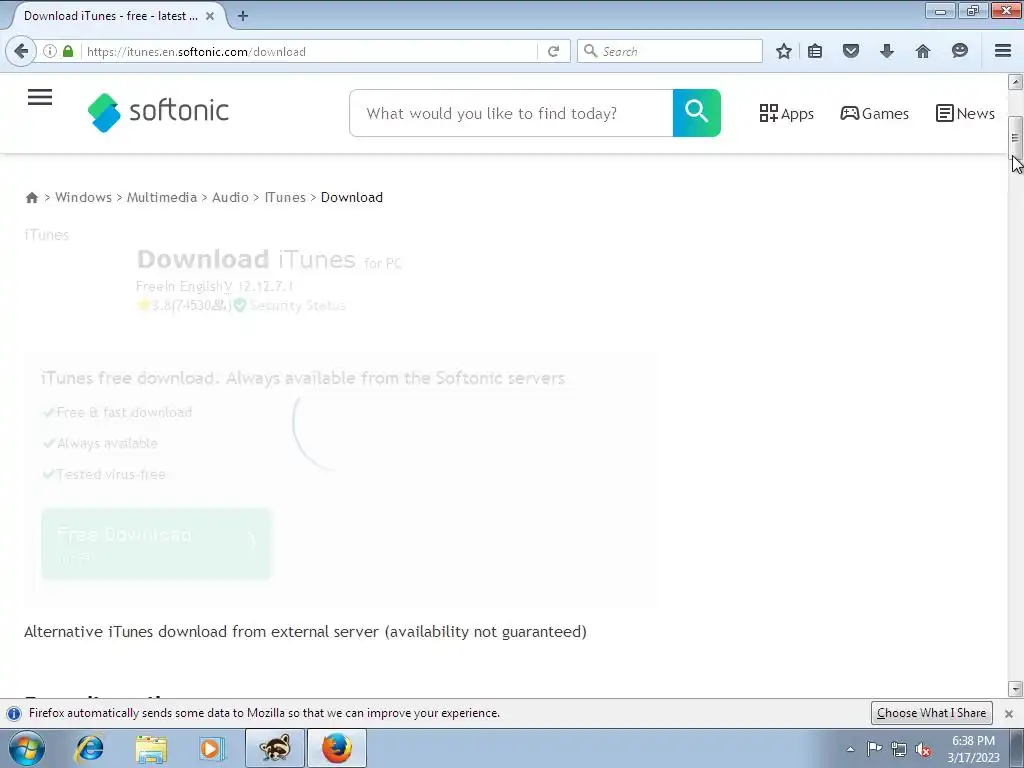The height and width of the screenshot is (768, 1024).
Task: Open the smiley feedback chat icon
Action: pyautogui.click(x=959, y=51)
